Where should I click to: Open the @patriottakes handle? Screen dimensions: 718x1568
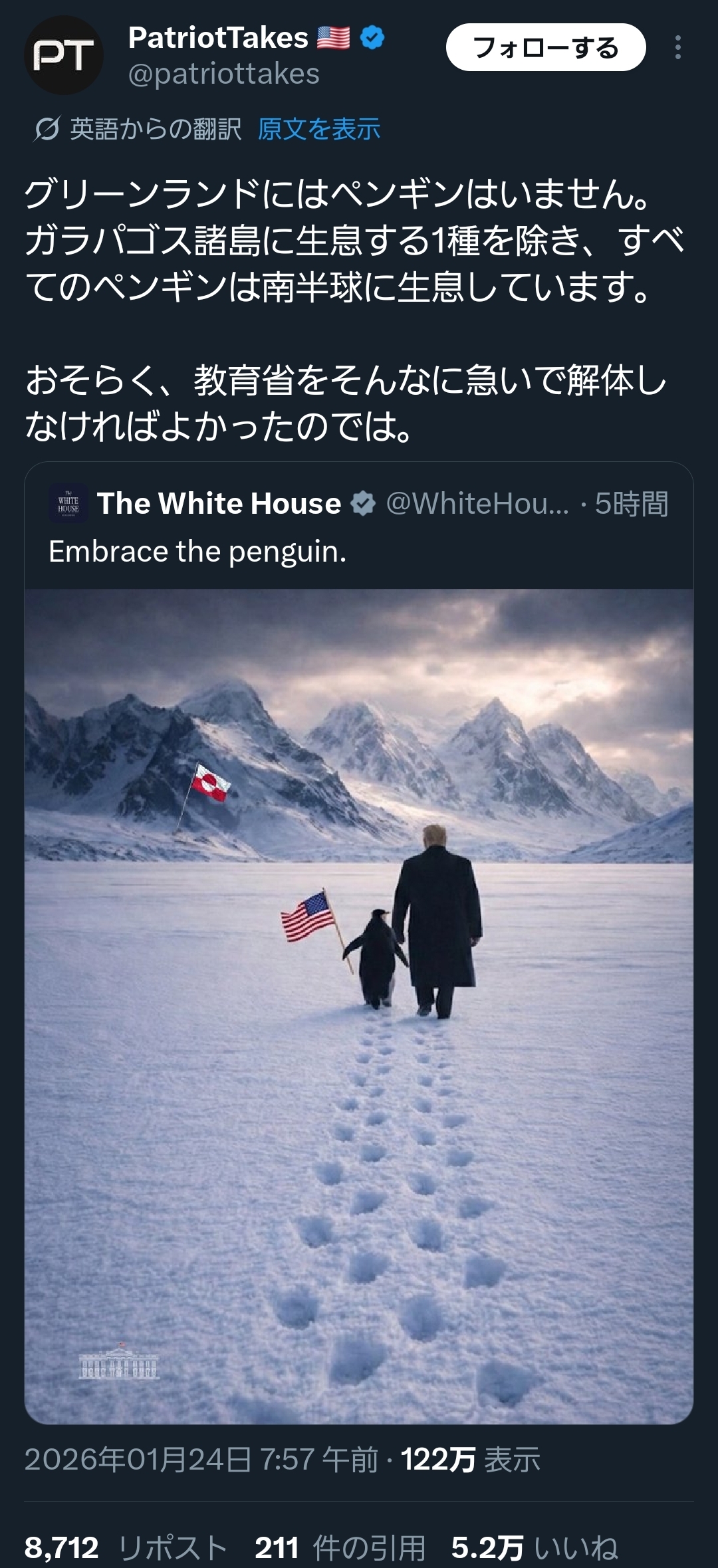[x=224, y=74]
